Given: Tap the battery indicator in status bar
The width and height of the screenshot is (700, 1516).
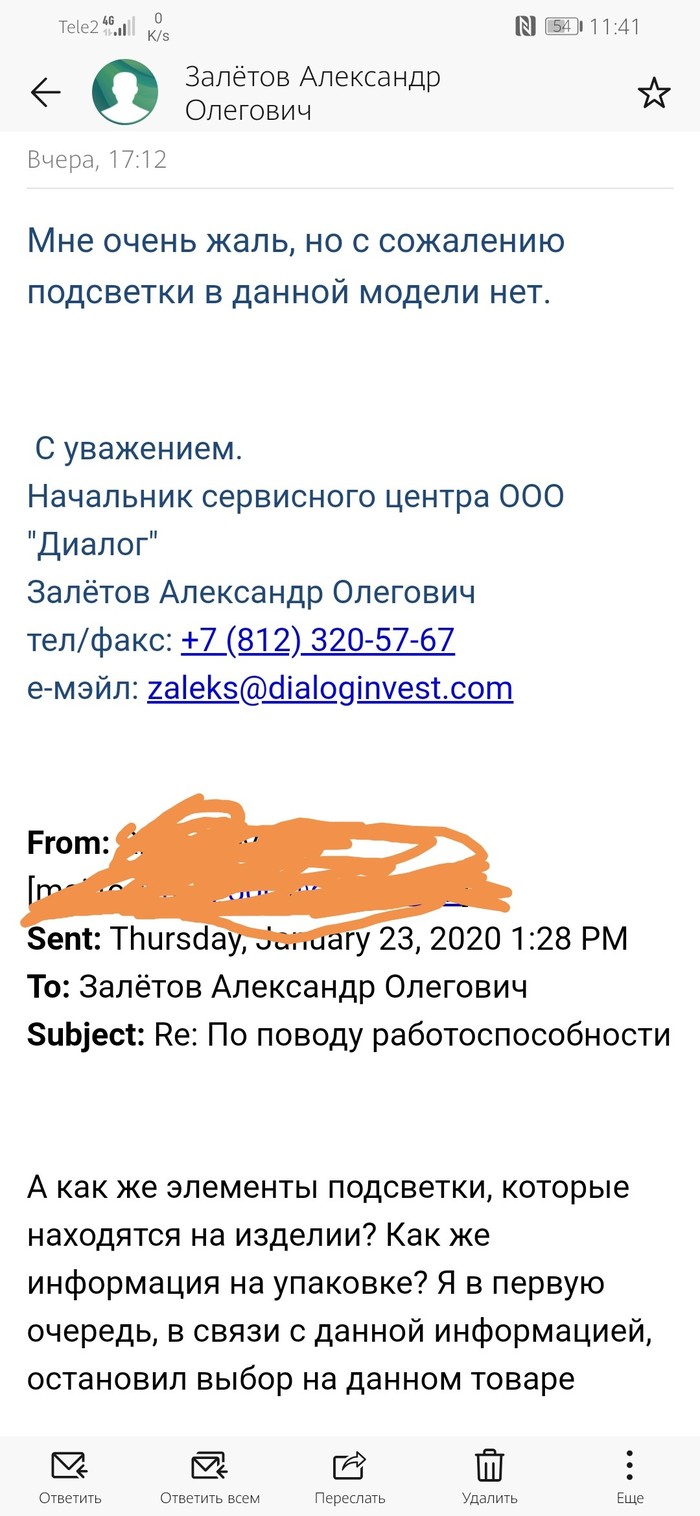Looking at the screenshot, I should [562, 27].
